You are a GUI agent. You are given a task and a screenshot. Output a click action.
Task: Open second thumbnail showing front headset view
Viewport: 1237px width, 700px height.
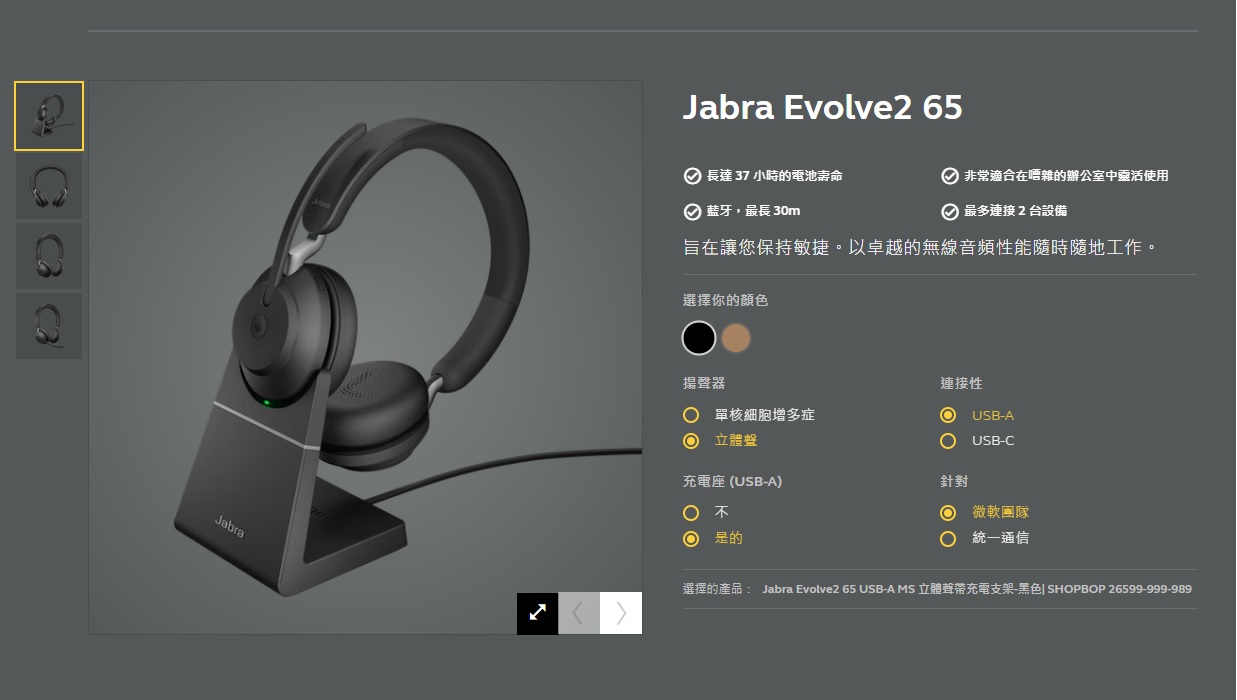click(x=49, y=186)
